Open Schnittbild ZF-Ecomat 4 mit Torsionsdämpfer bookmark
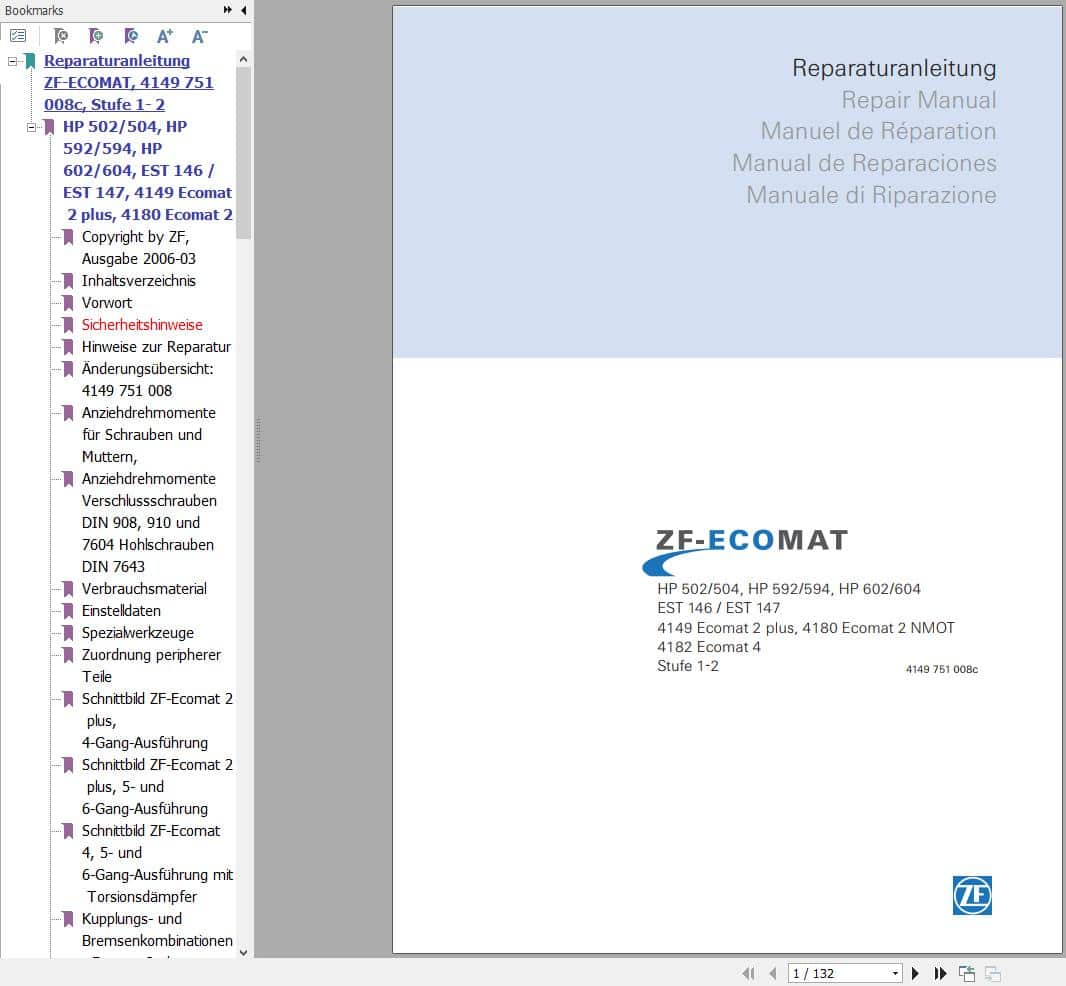 pyautogui.click(x=157, y=864)
